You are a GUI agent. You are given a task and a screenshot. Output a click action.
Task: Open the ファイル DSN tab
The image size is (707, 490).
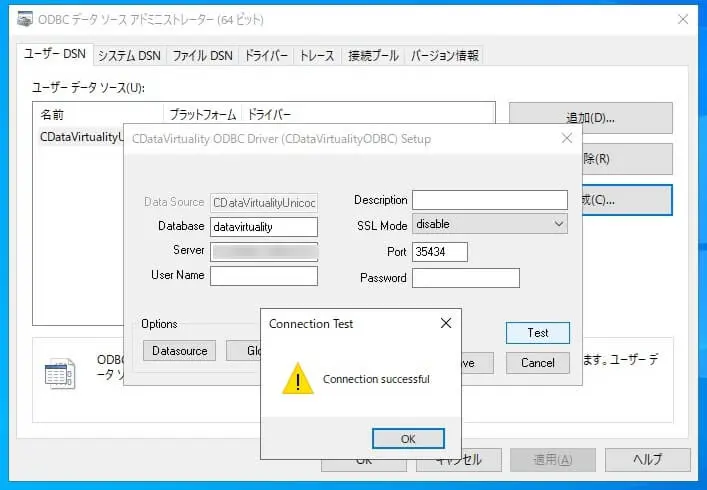(202, 56)
